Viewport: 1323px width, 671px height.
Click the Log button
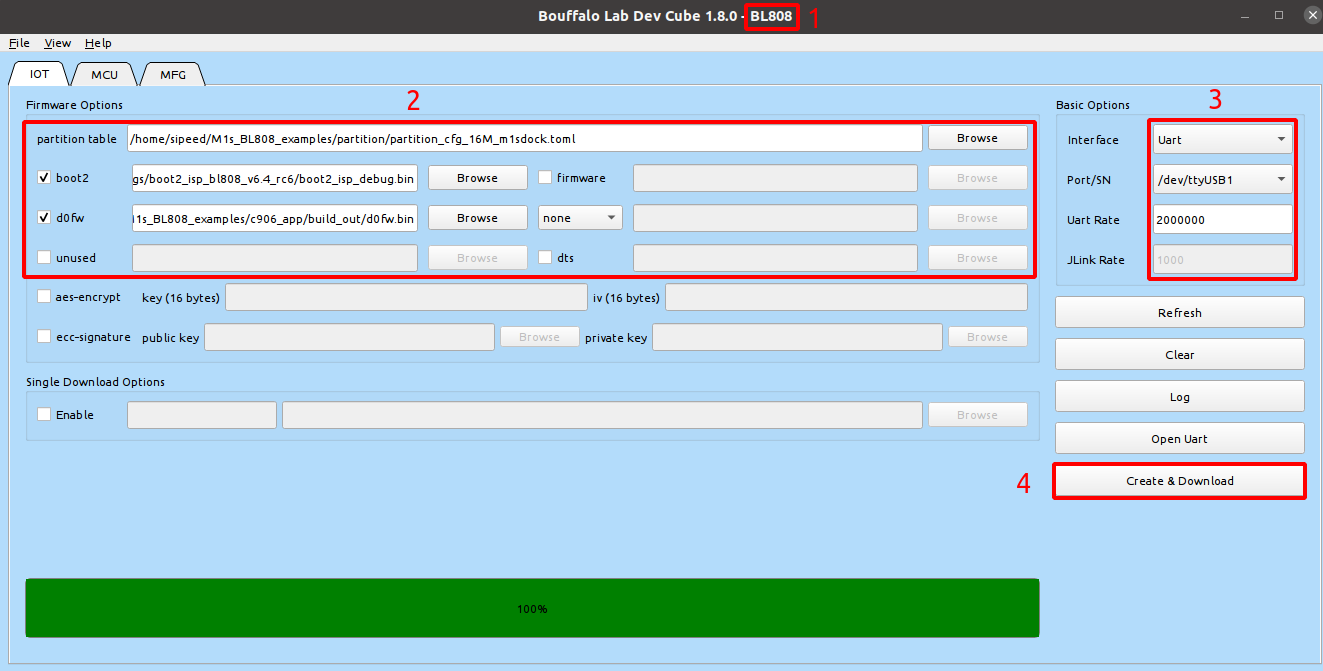(x=1180, y=397)
